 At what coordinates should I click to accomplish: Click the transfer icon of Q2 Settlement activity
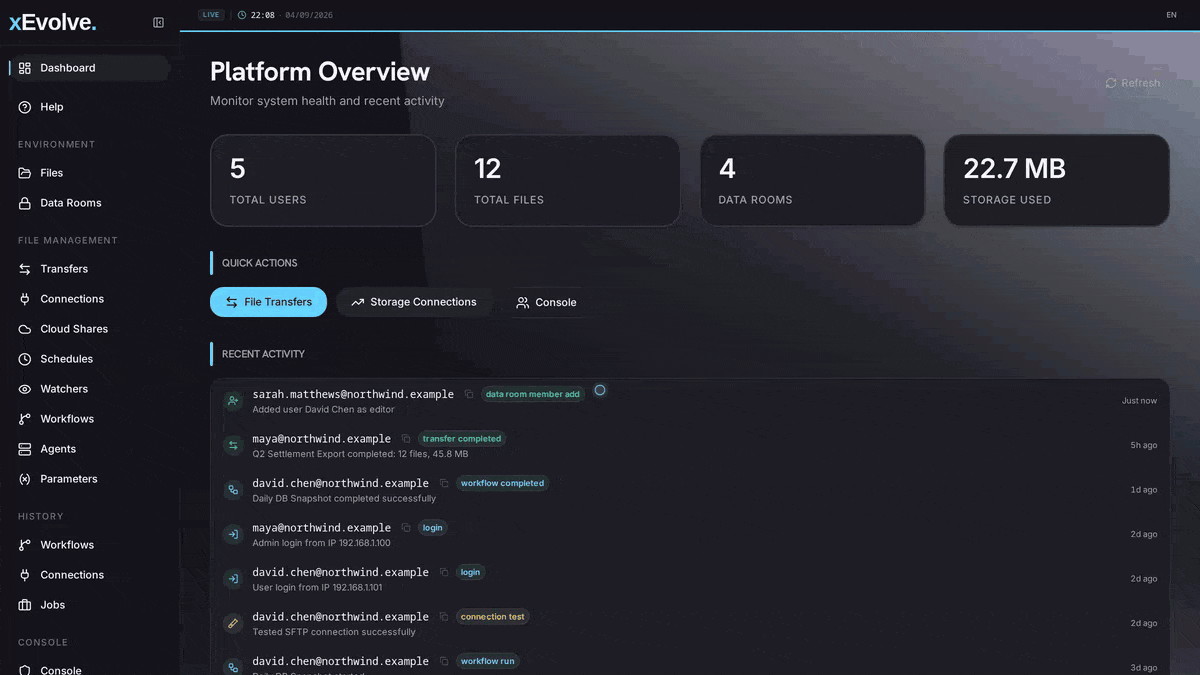coord(233,445)
